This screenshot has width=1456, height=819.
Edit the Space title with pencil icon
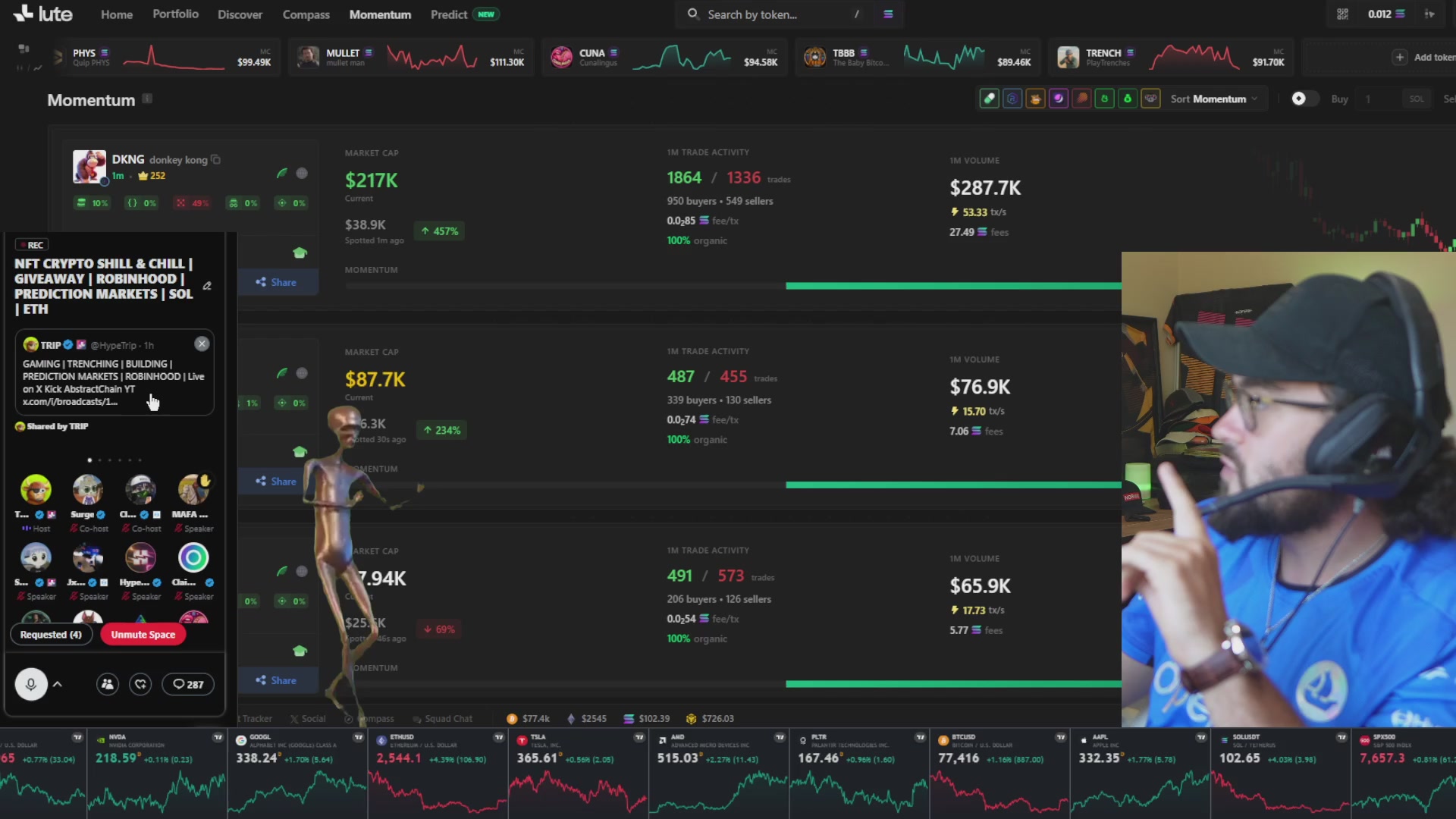tap(207, 286)
